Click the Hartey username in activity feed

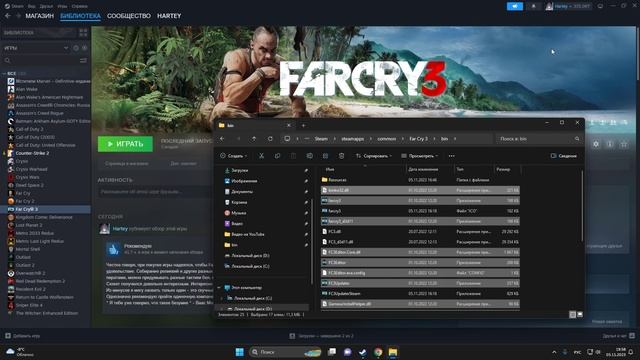click(120, 229)
